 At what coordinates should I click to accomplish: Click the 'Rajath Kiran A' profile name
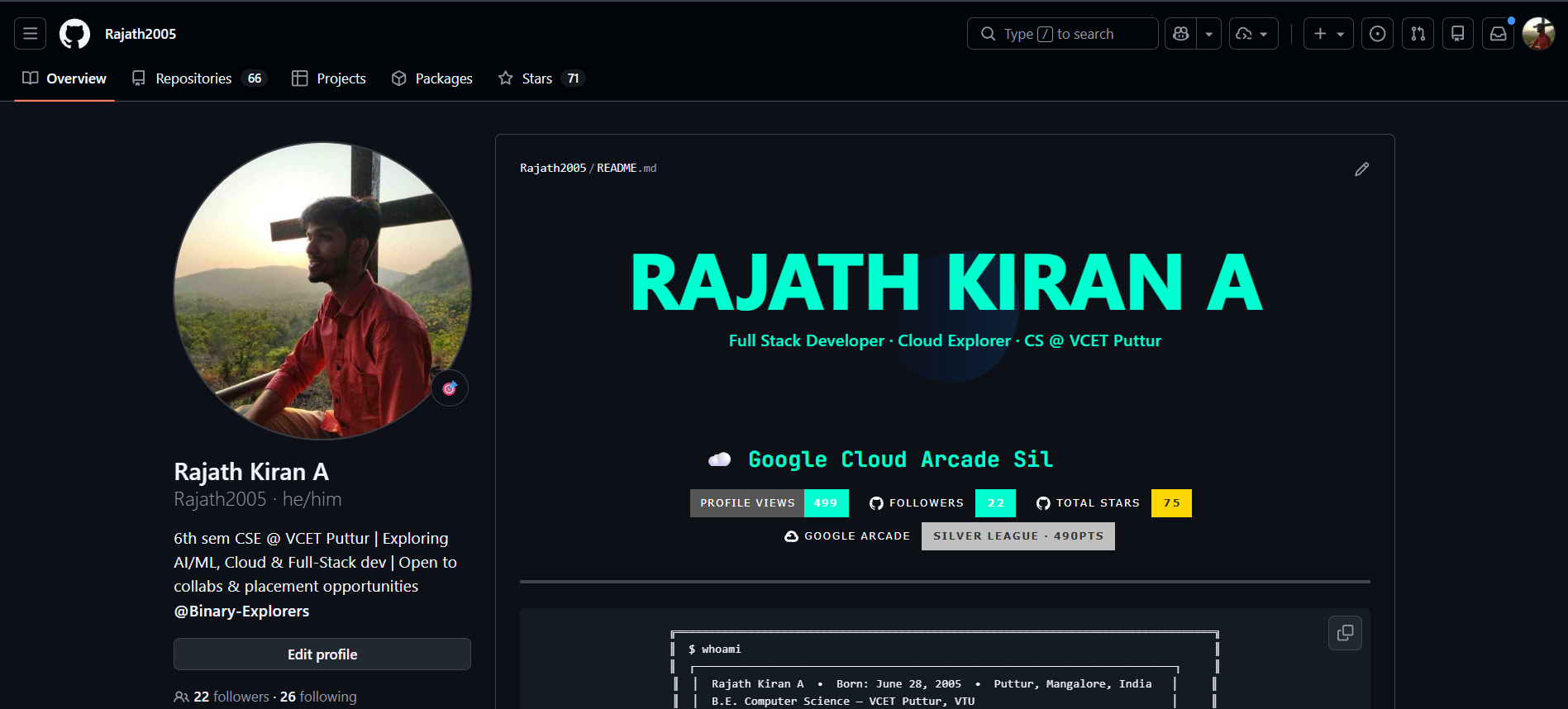pyautogui.click(x=251, y=472)
